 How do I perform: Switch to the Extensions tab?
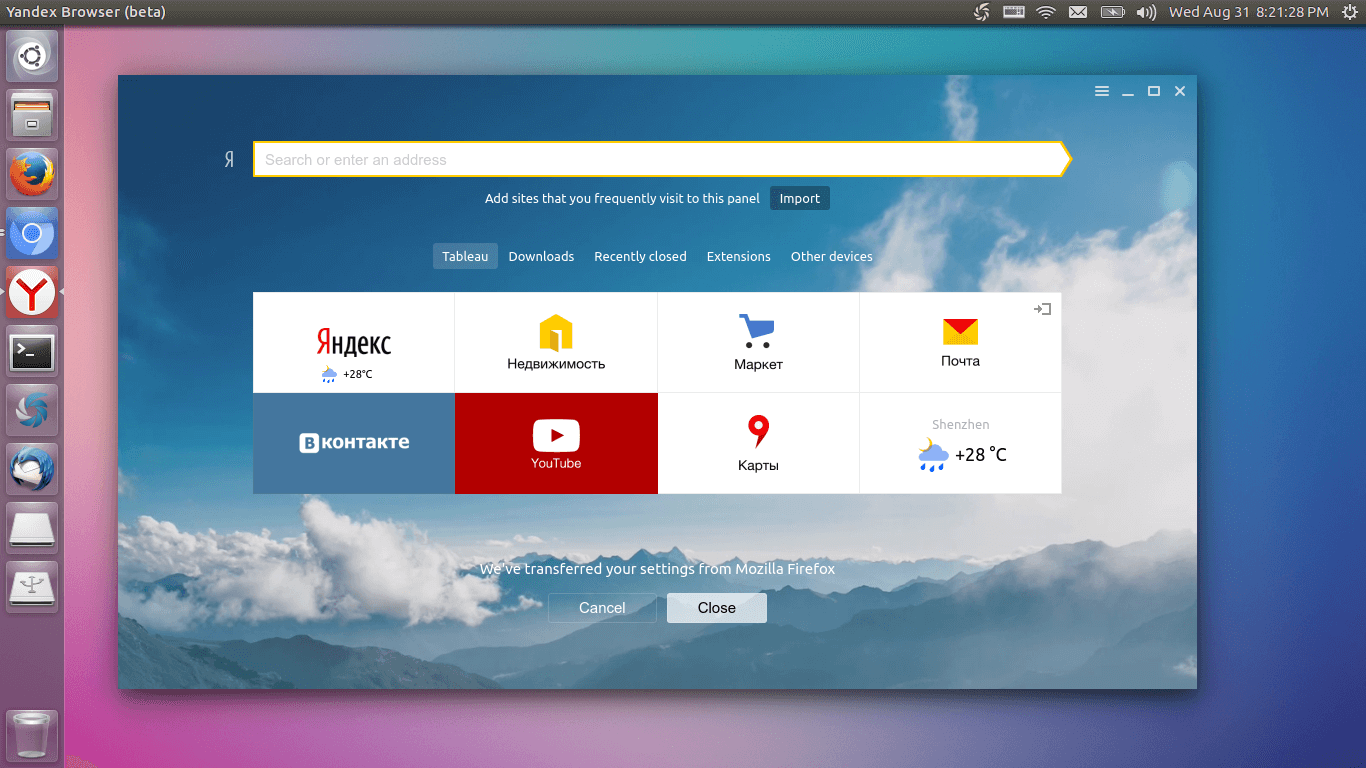(738, 256)
